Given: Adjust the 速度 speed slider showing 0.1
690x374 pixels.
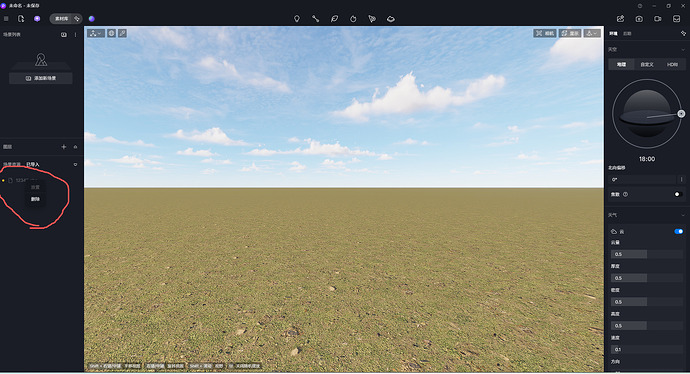Looking at the screenshot, I should [646, 349].
